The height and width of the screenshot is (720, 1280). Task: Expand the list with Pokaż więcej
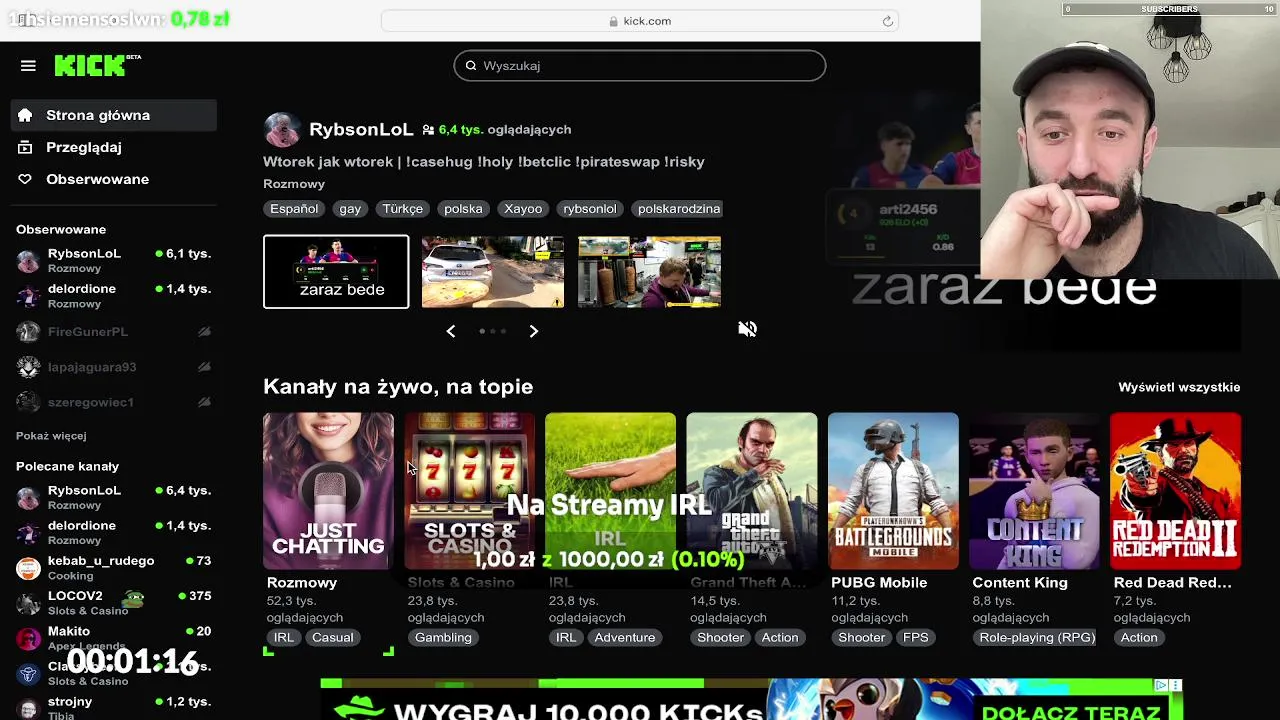pyautogui.click(x=51, y=436)
